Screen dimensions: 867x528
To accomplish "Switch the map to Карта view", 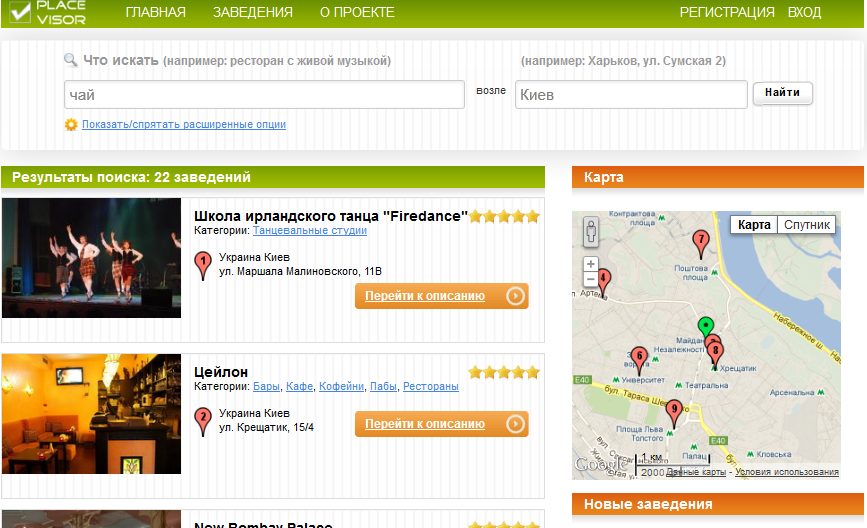I will (754, 225).
